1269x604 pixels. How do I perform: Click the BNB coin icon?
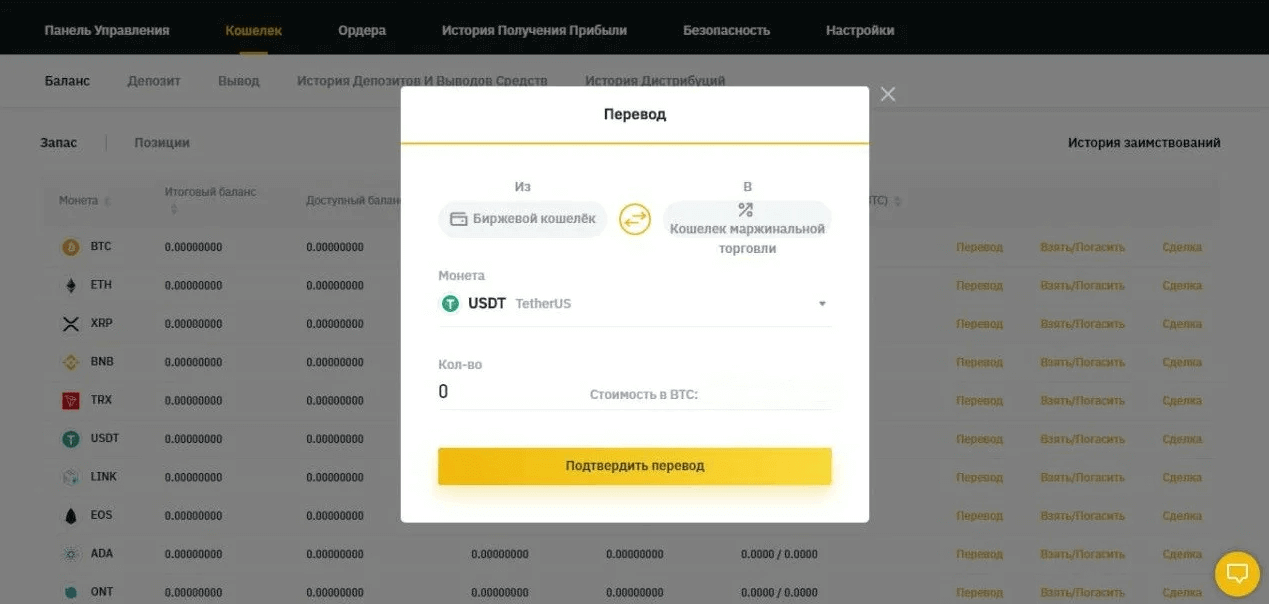tap(71, 362)
